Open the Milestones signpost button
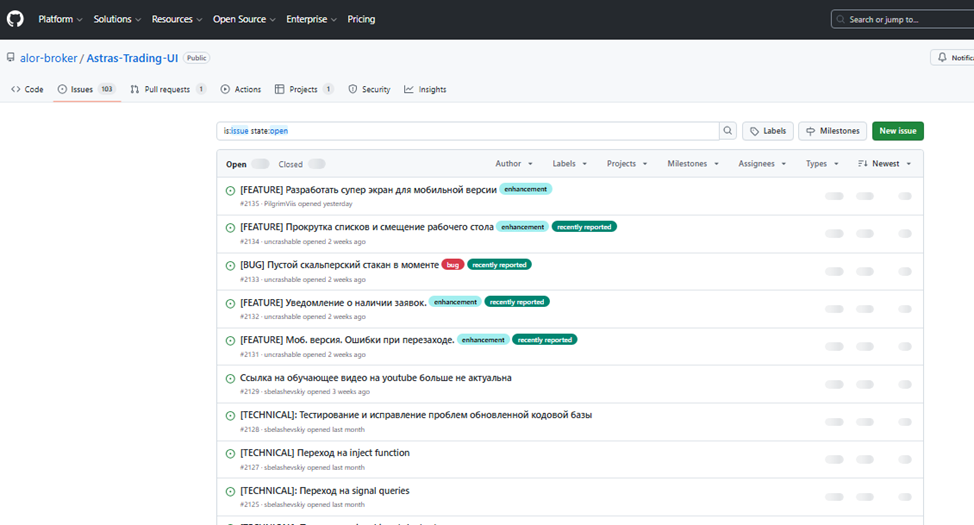Screen dimensions: 974x525 pyautogui.click(x=832, y=131)
